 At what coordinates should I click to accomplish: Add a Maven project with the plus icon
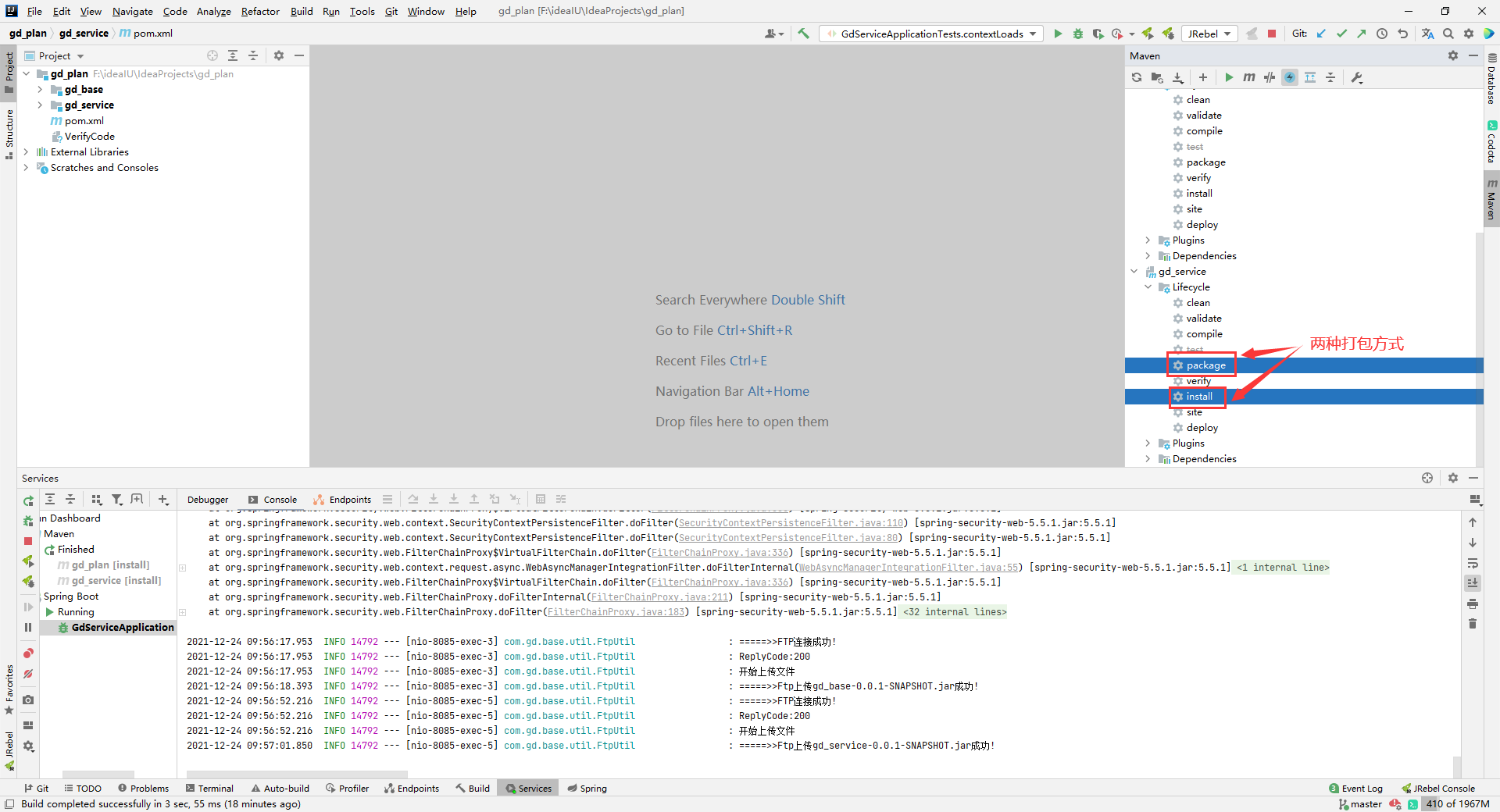coord(1203,77)
